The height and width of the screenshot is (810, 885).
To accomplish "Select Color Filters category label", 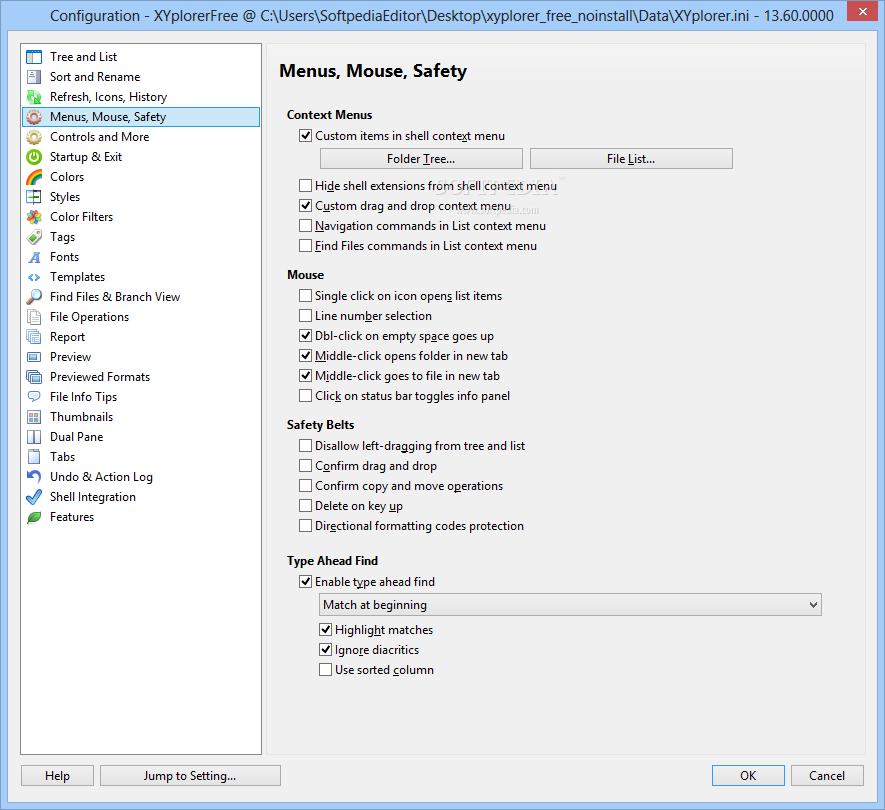I will (x=81, y=217).
